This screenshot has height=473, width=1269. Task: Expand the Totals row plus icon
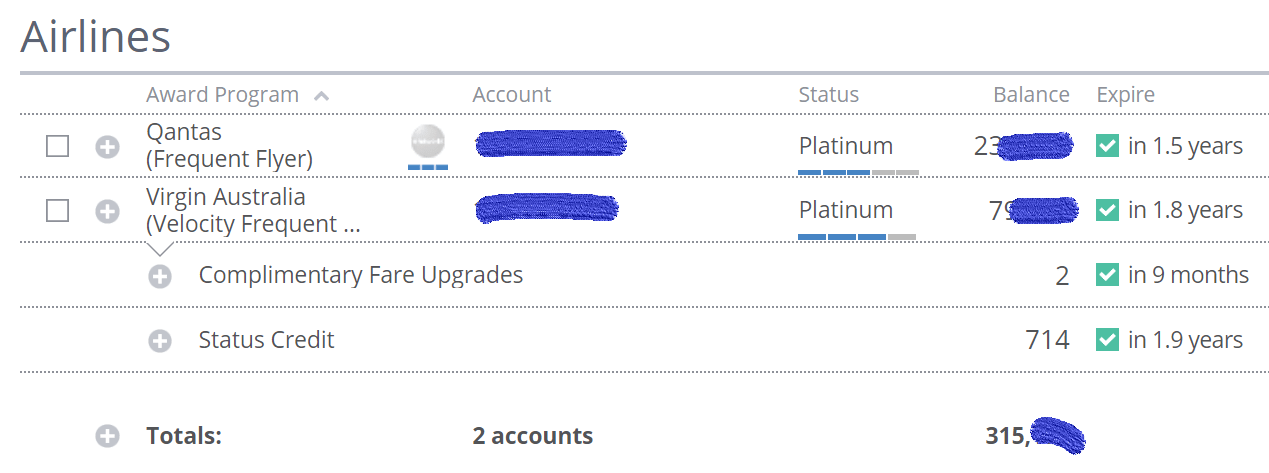[x=107, y=436]
